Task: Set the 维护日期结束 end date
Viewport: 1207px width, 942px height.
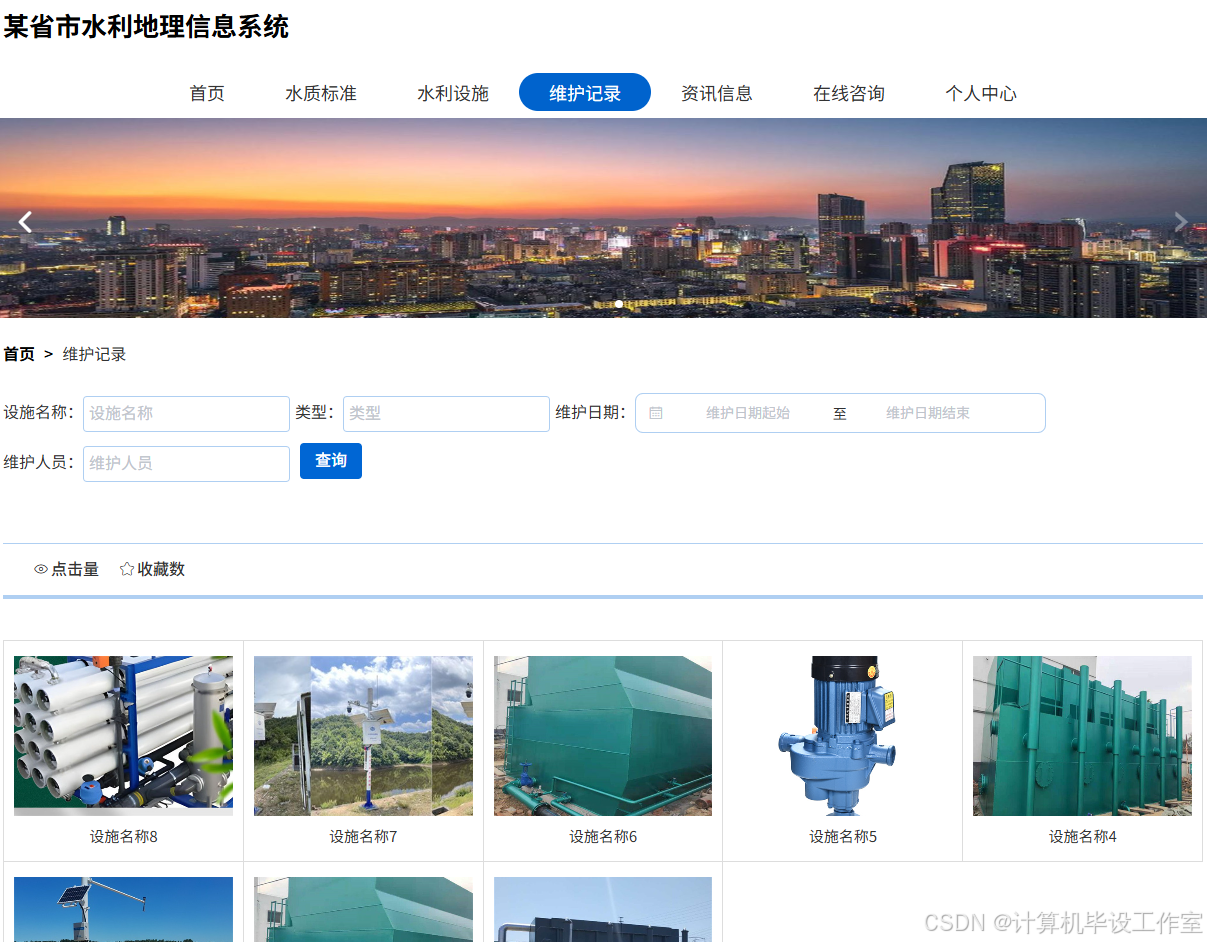Action: click(x=928, y=413)
